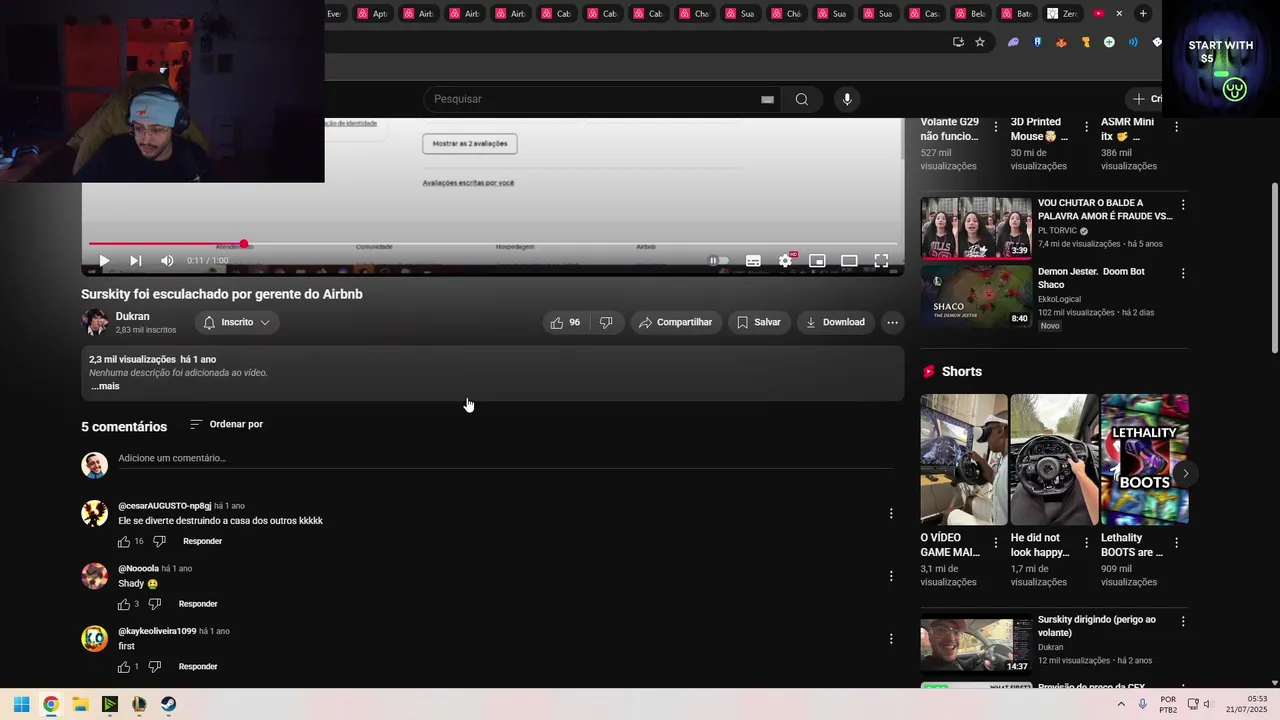Image resolution: width=1280 pixels, height=720 pixels.
Task: Open the on-screen keyboard icon in search
Action: point(767,99)
